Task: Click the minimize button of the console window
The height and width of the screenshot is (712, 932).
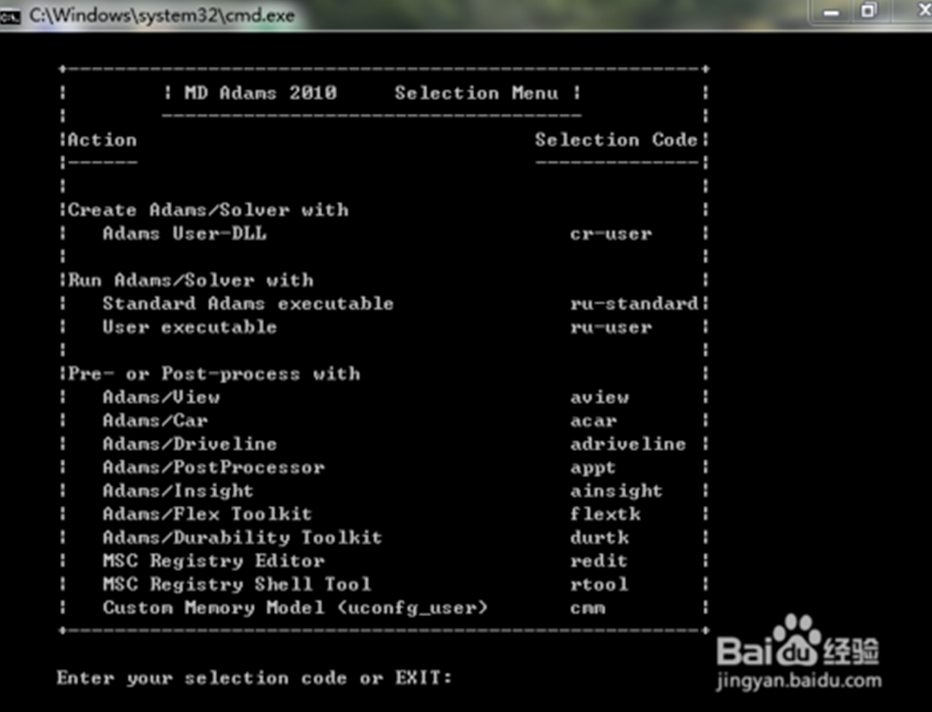Action: click(x=830, y=11)
